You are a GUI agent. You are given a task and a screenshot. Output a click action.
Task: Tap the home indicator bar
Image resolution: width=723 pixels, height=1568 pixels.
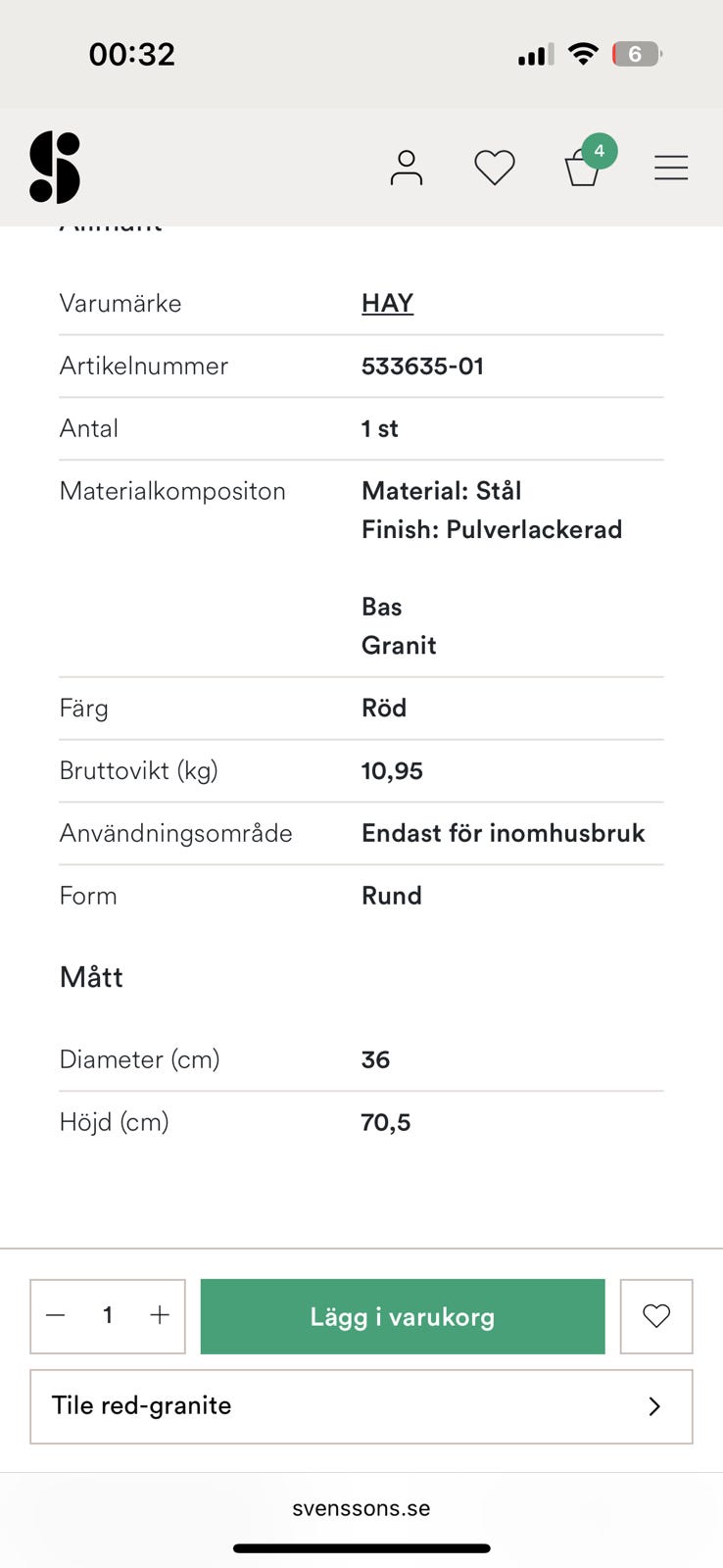361,1548
